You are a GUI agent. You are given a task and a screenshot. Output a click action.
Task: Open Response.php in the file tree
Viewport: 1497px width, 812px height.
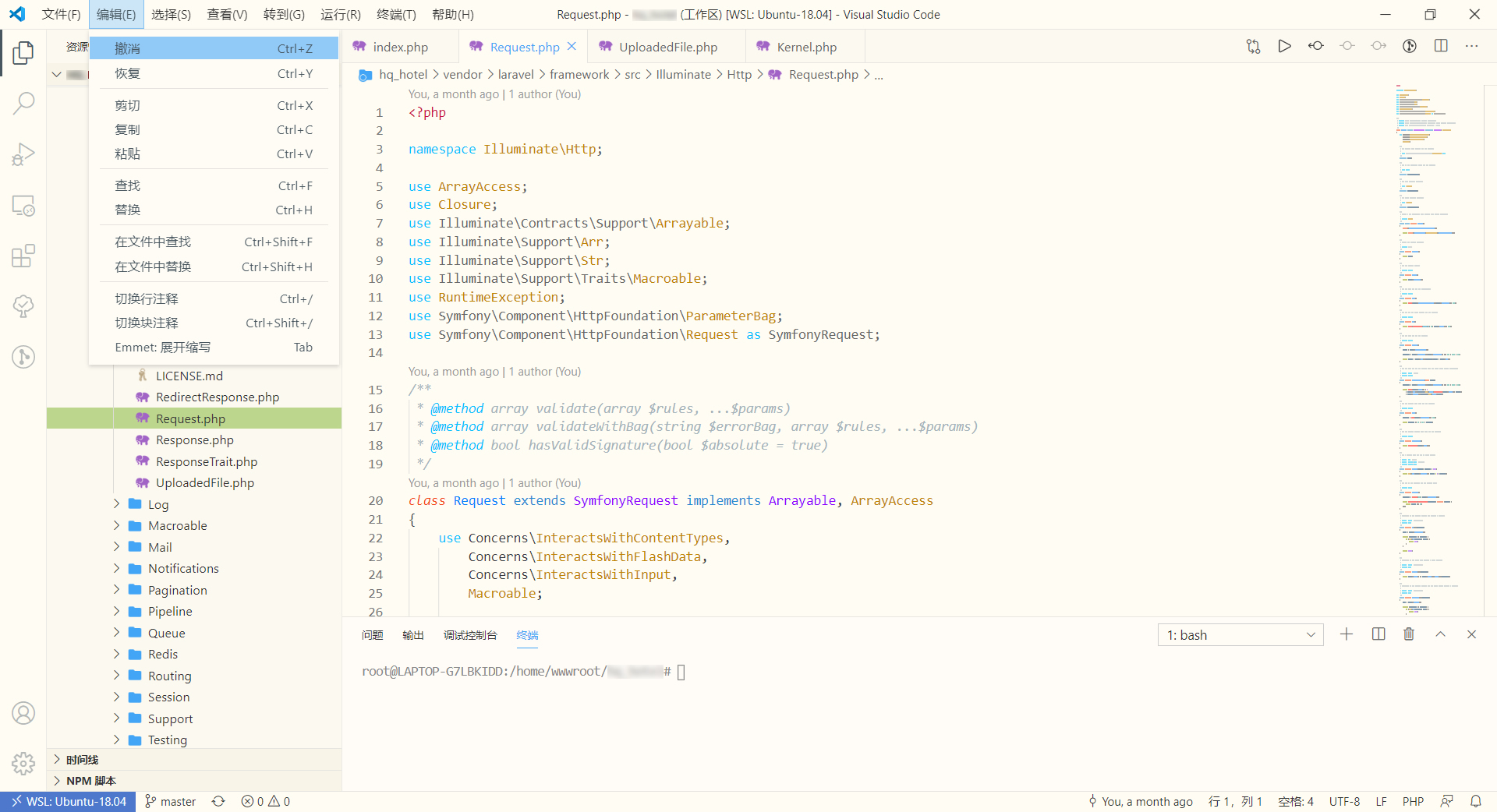(x=194, y=440)
